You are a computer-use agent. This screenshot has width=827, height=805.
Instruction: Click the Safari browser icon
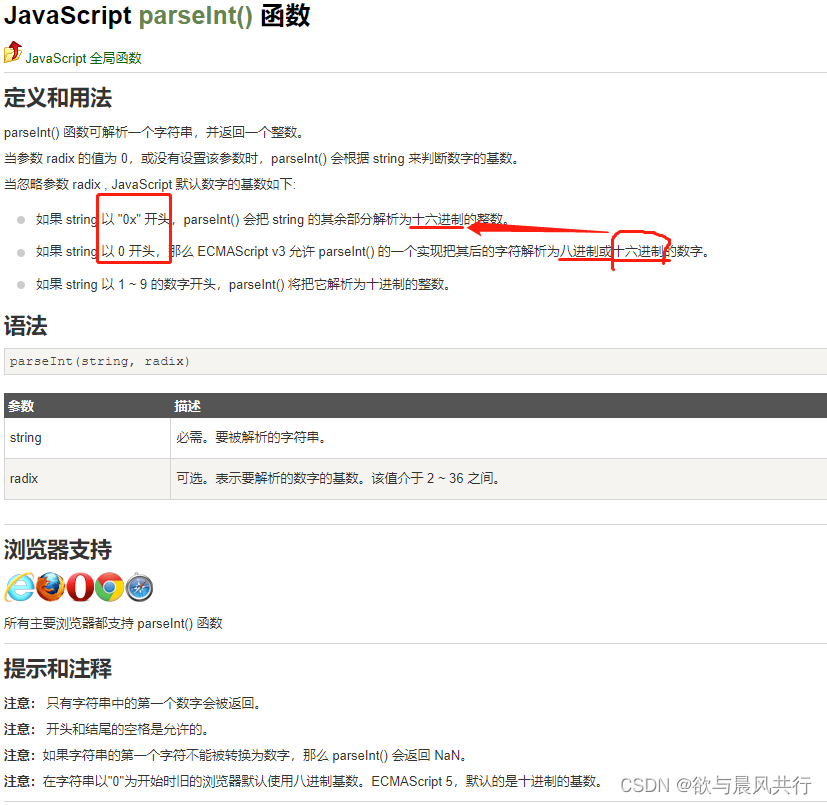tap(138, 588)
